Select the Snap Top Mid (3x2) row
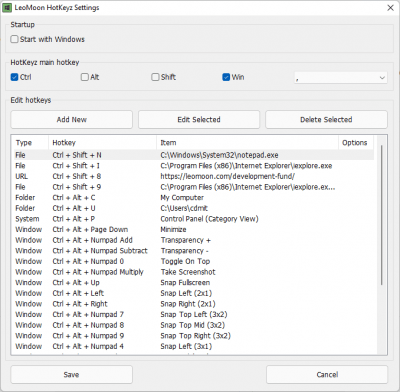 point(193,325)
